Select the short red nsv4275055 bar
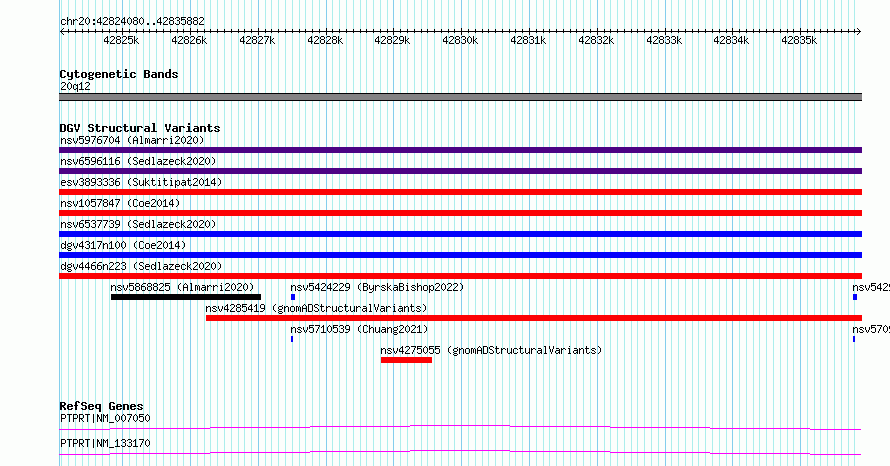This screenshot has width=890, height=466. coord(406,360)
